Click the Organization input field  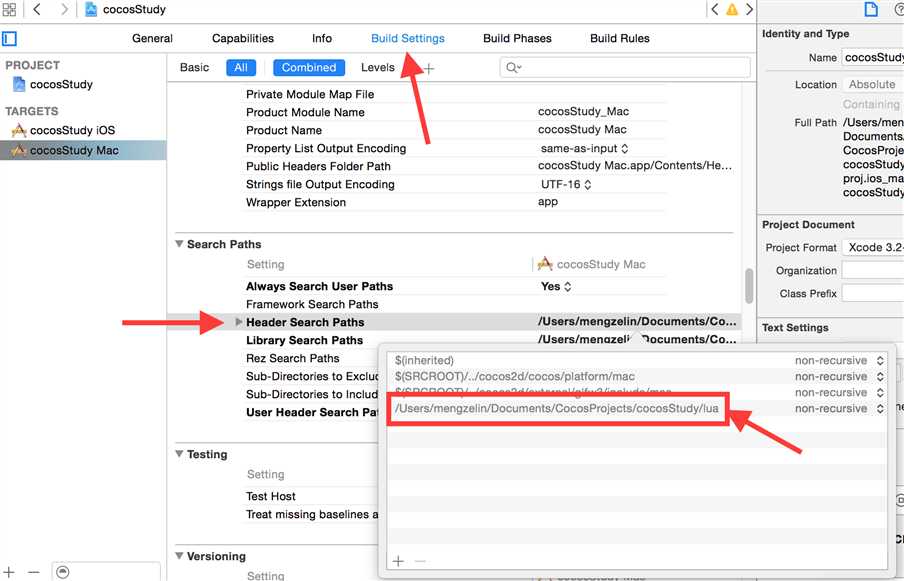873,270
